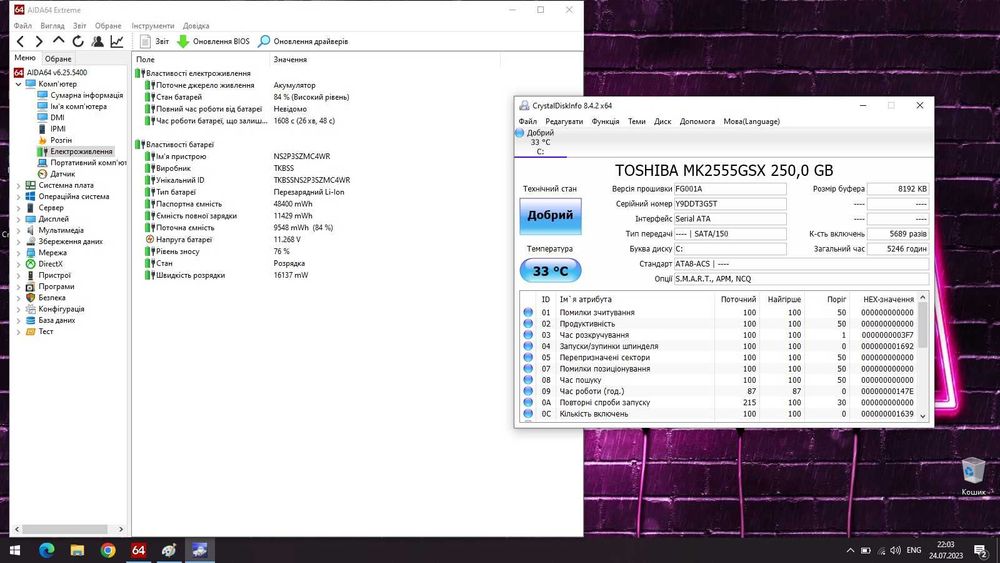Image resolution: width=1000 pixels, height=563 pixels.
Task: Click the AIDA64 Up level arrow
Action: 58,41
